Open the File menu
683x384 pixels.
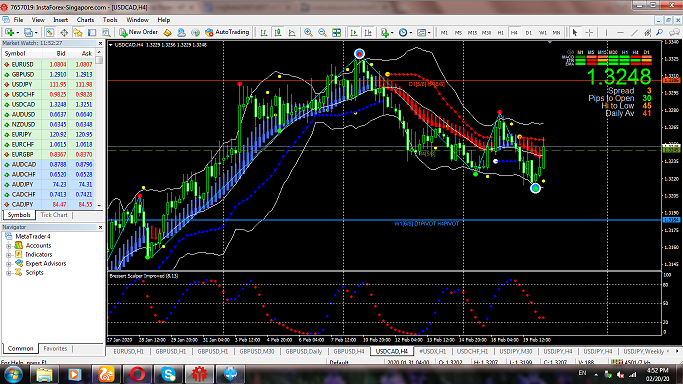18,20
